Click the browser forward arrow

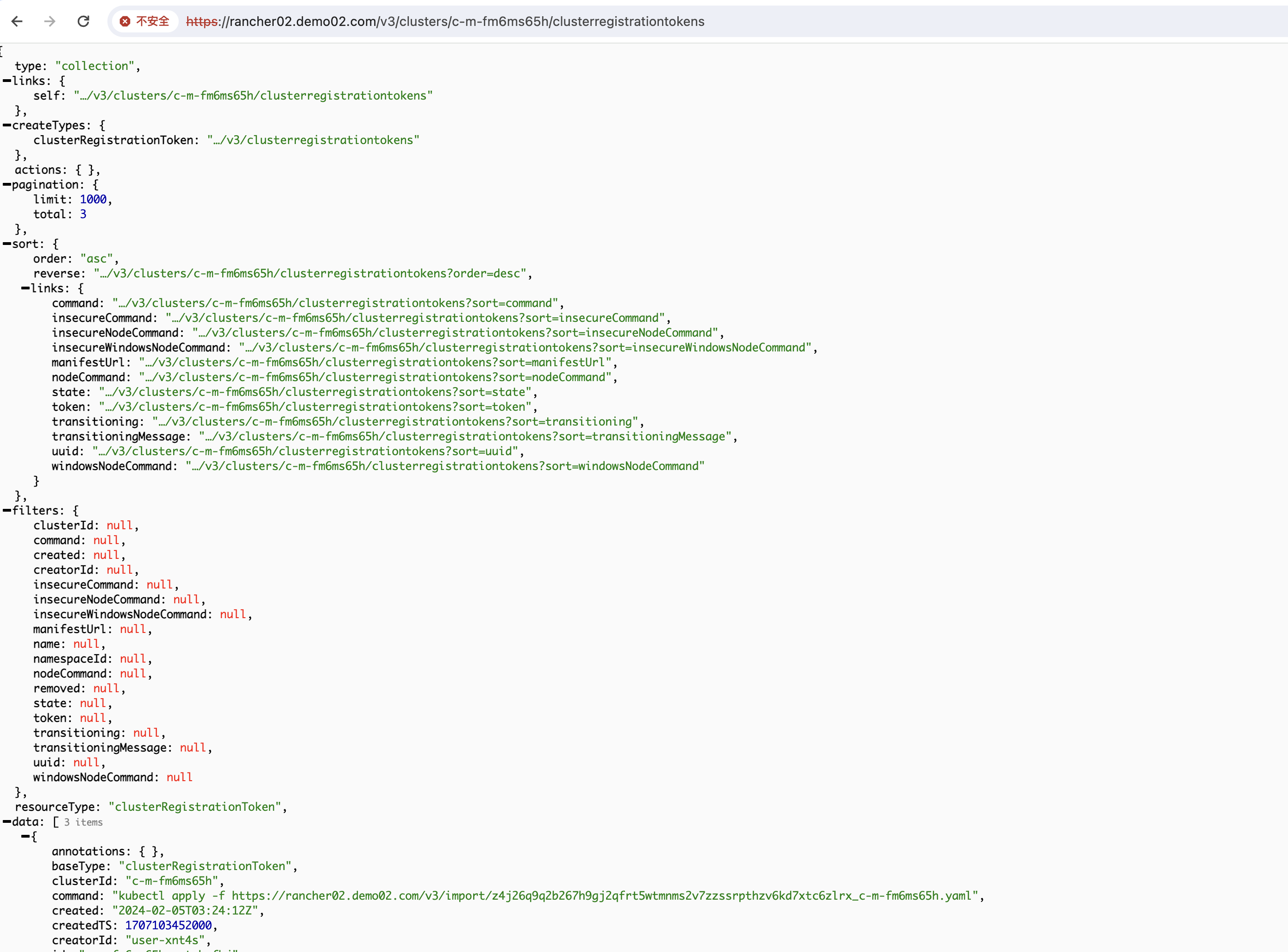[50, 21]
